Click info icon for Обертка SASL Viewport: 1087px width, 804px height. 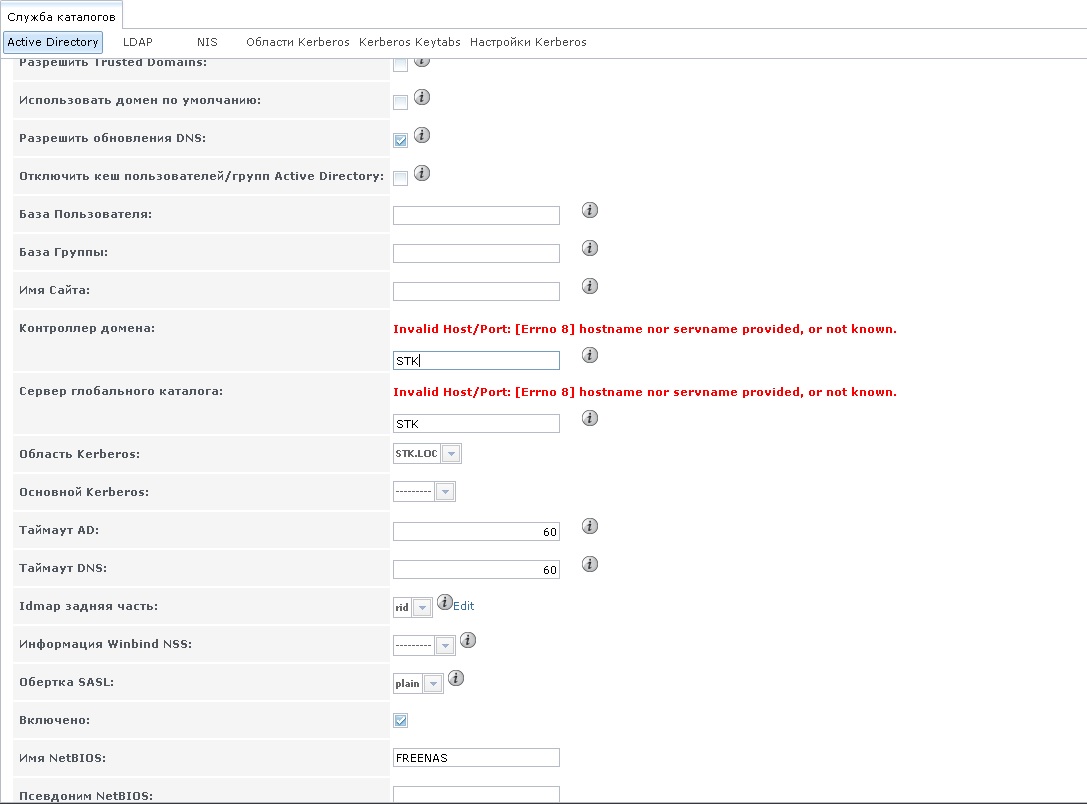[x=456, y=678]
